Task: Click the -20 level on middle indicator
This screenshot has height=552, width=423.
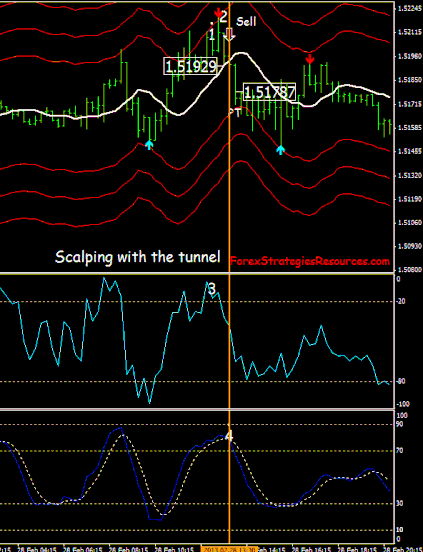Action: [401, 301]
